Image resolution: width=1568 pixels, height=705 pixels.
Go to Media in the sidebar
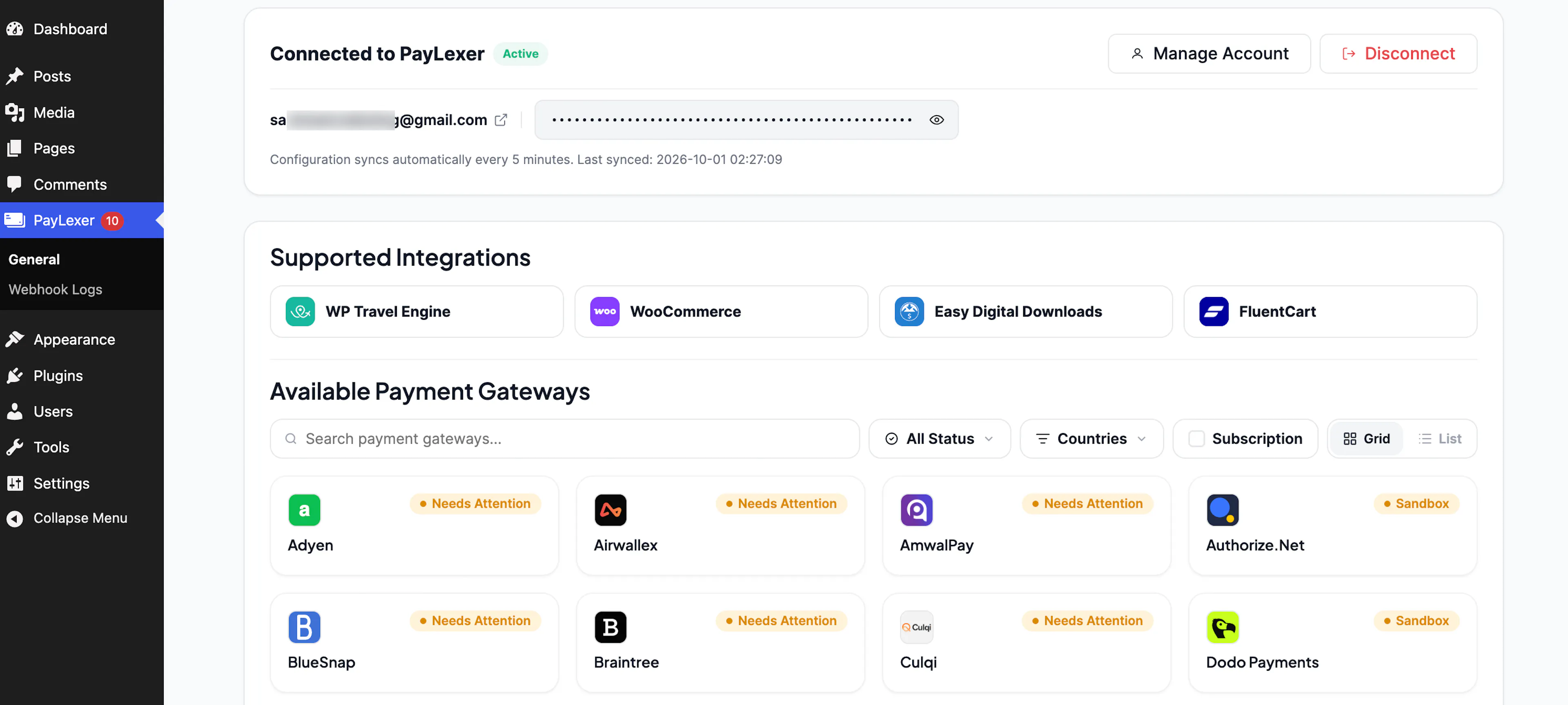[x=82, y=113]
